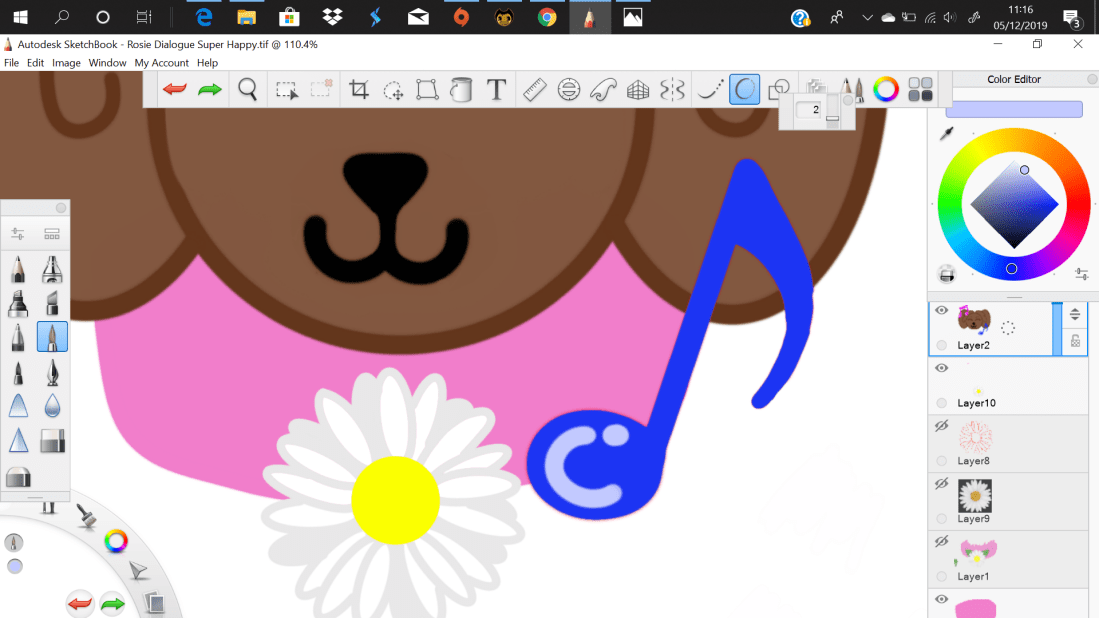Open Layer2 blend mode arrows
The image size is (1099, 618).
pyautogui.click(x=1075, y=314)
